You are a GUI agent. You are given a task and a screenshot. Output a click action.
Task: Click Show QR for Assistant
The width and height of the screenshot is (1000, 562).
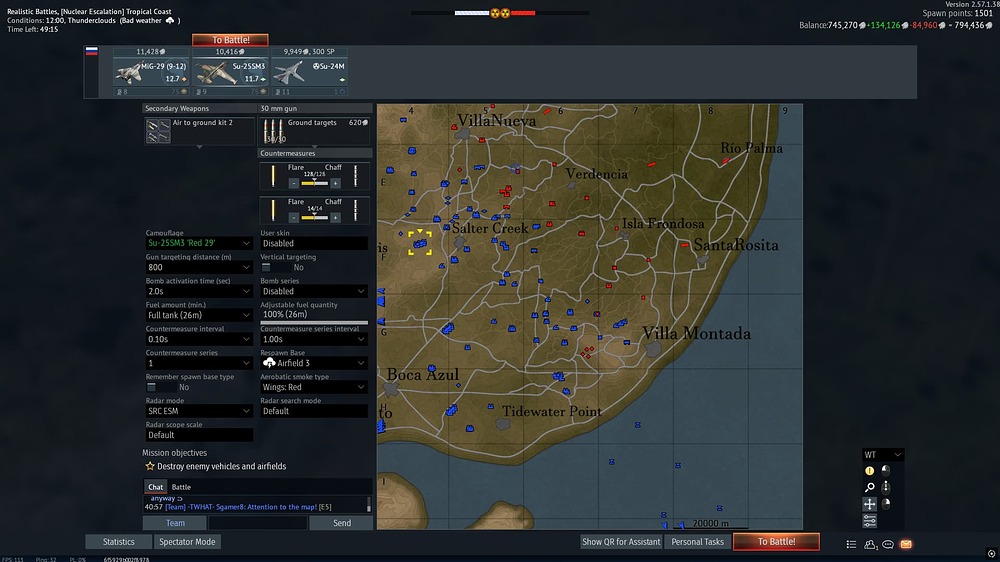pos(621,542)
